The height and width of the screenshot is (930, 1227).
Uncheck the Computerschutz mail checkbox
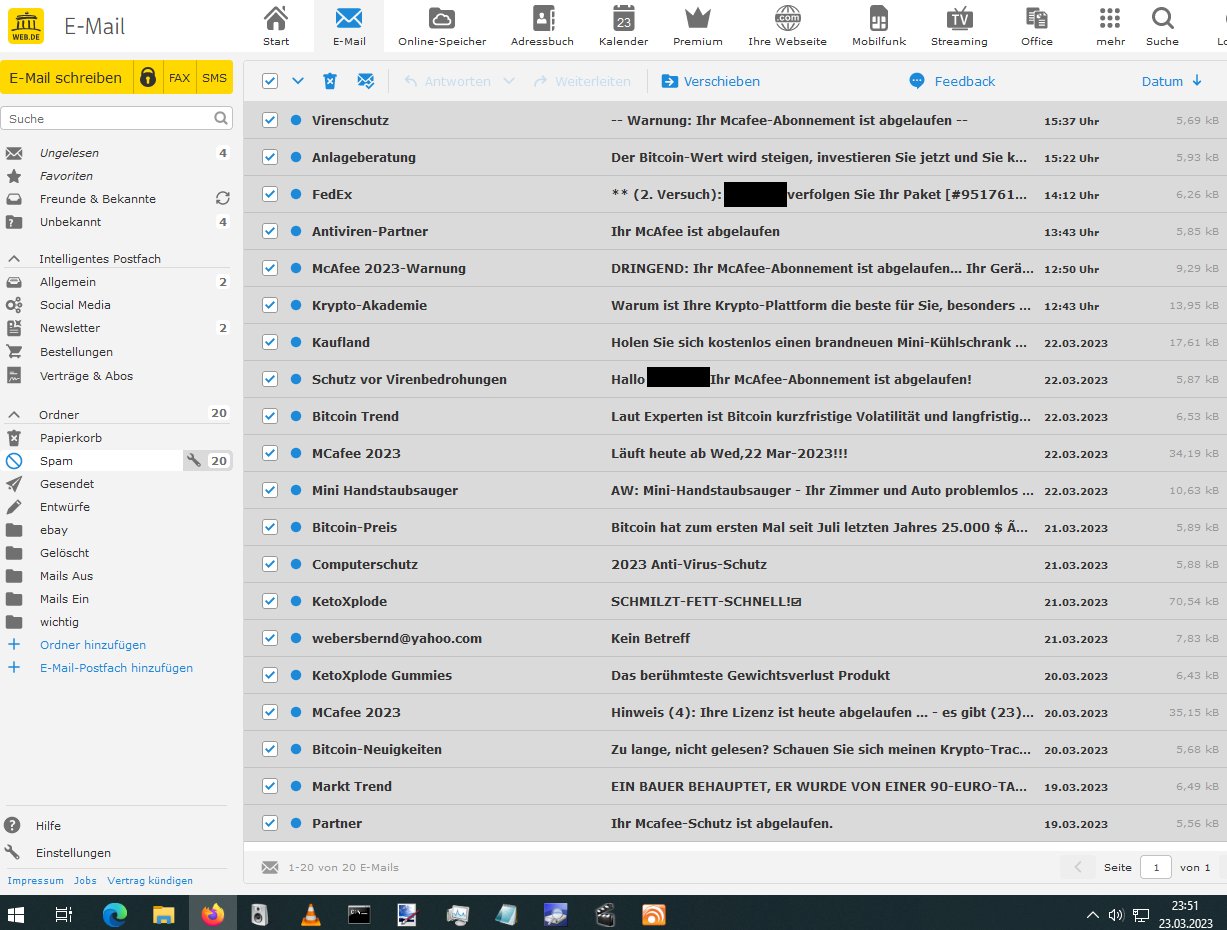point(269,564)
